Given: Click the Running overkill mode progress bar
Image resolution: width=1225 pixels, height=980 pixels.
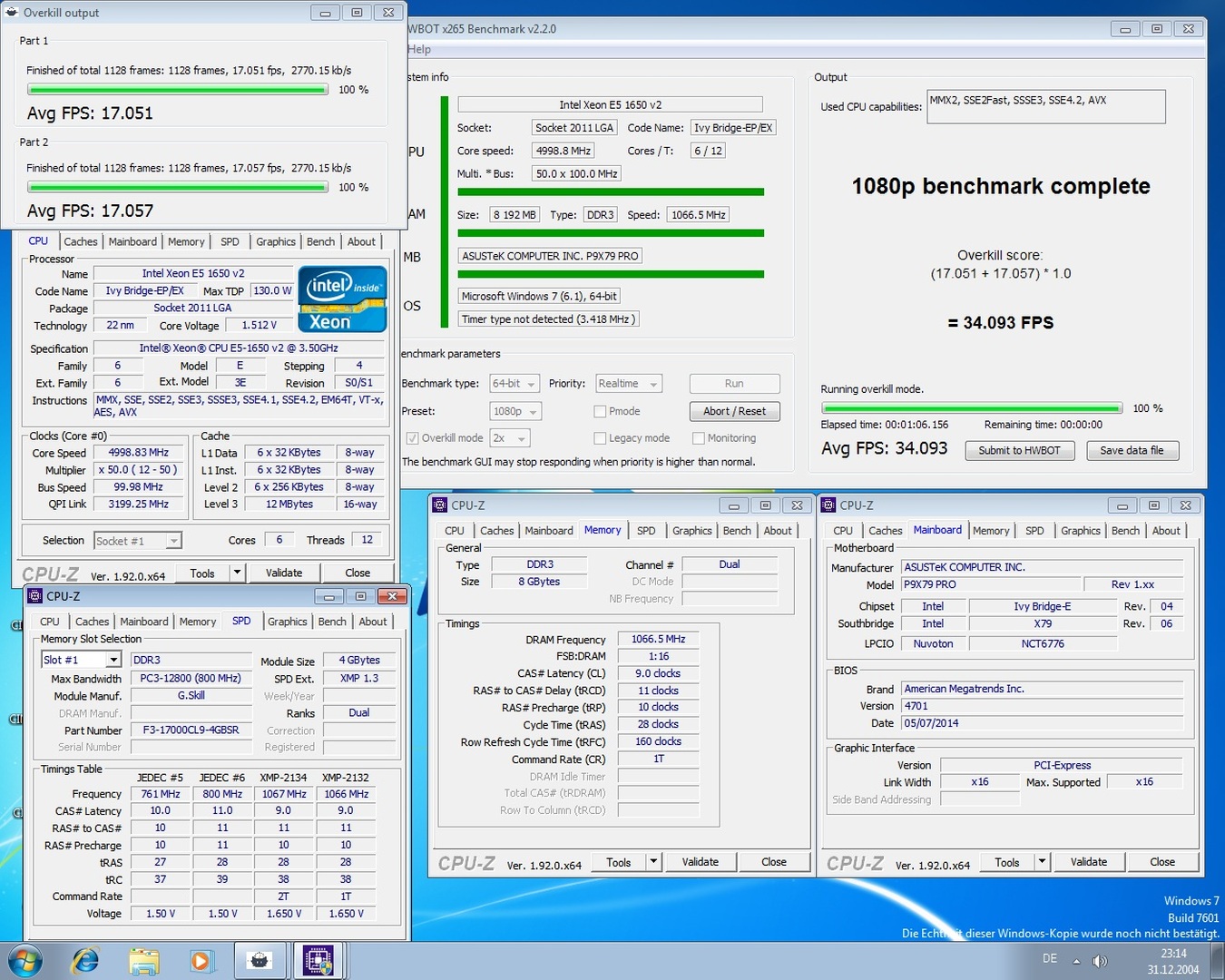Looking at the screenshot, I should (971, 408).
